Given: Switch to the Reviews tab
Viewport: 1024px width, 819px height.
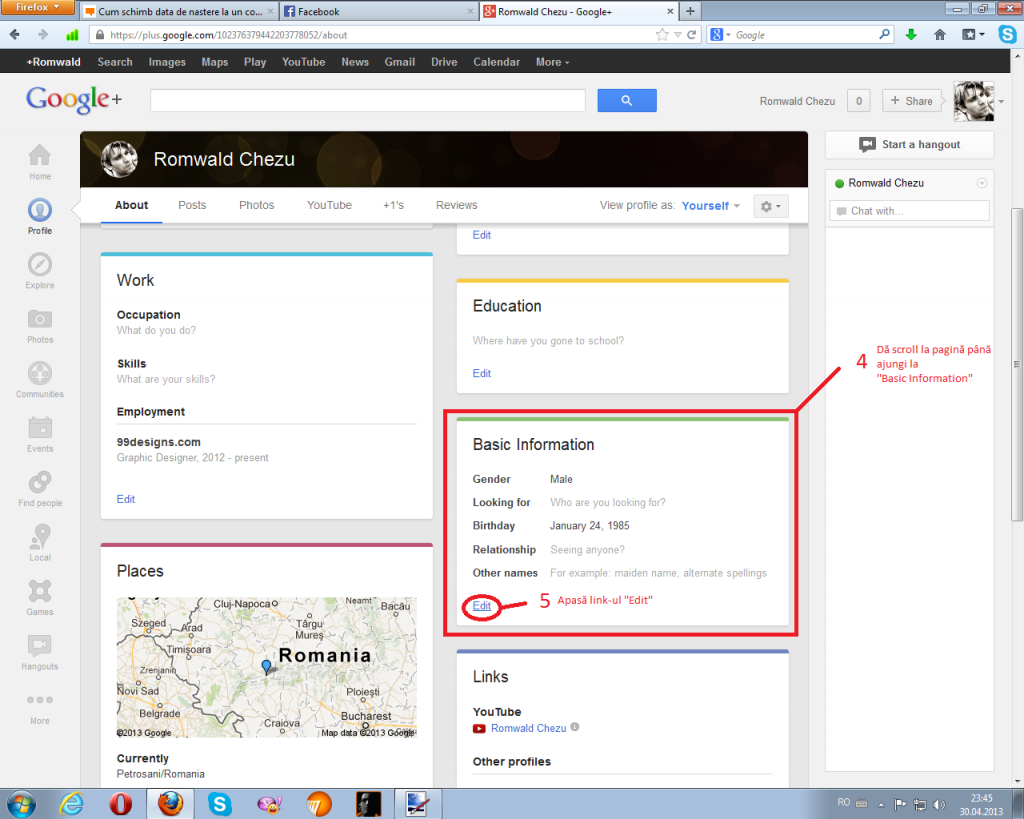Looking at the screenshot, I should (x=456, y=205).
